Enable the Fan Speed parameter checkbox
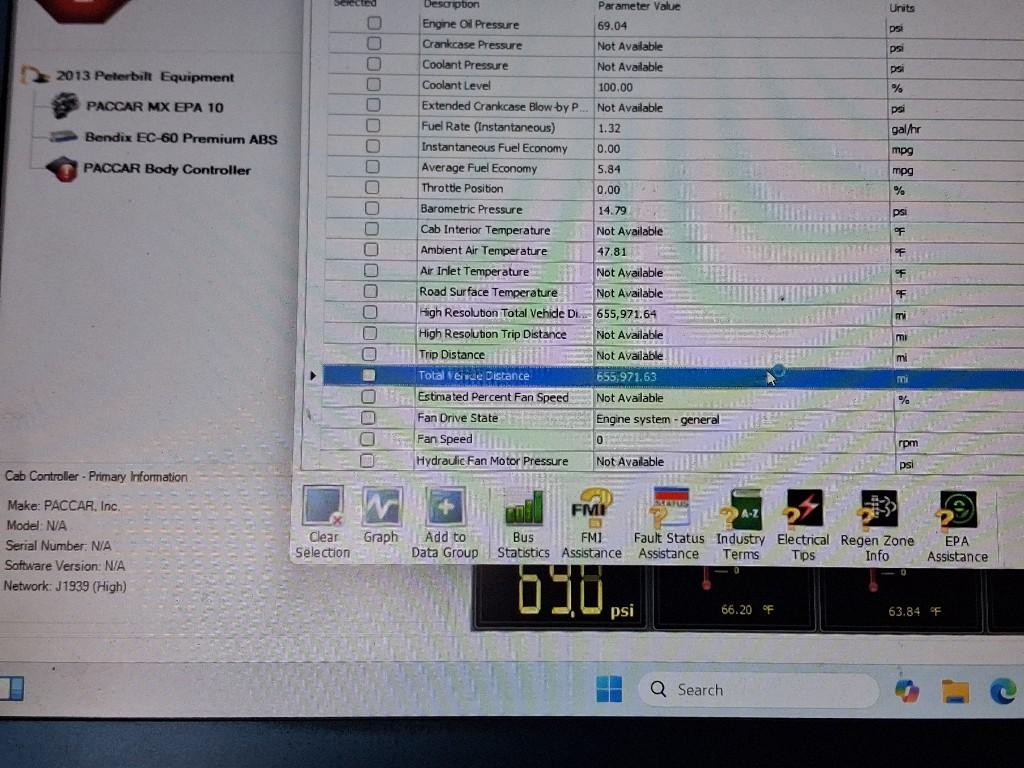 tap(368, 439)
